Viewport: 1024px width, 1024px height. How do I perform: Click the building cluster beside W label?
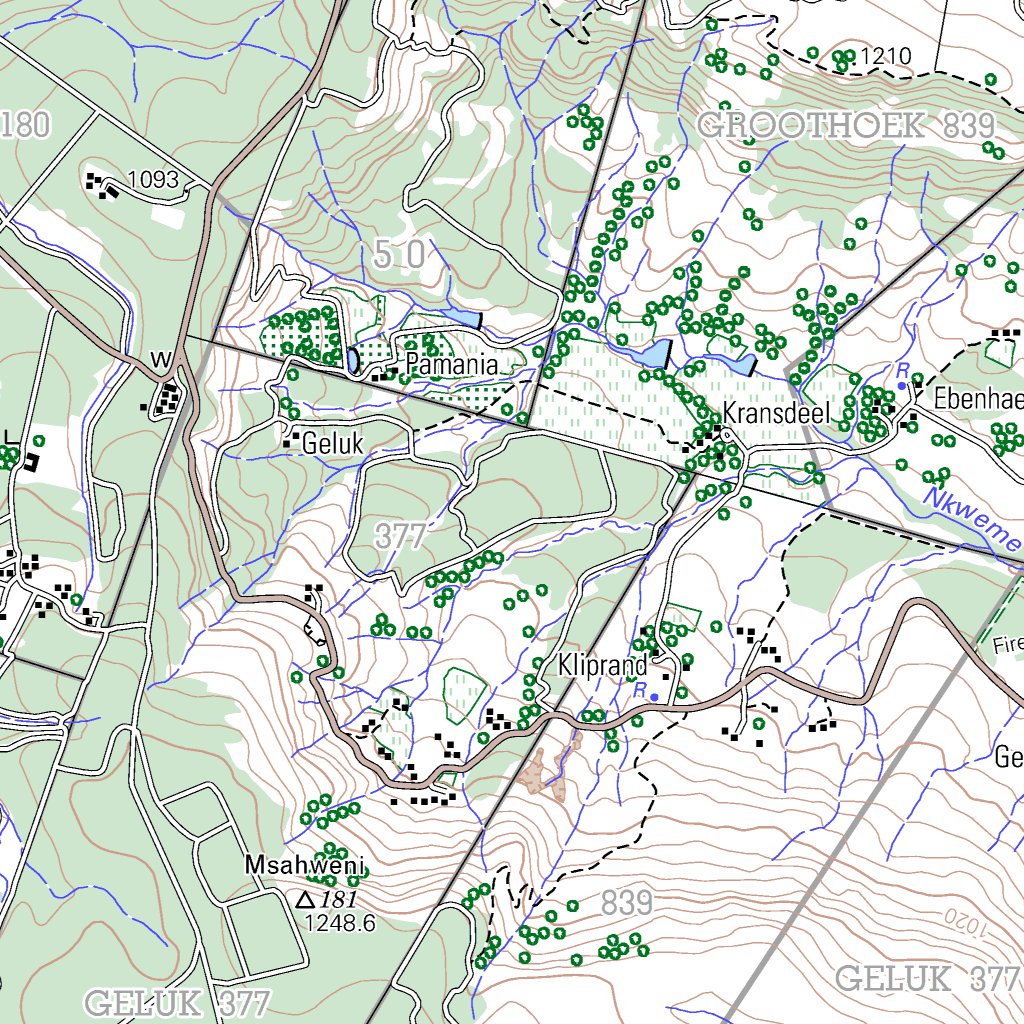pos(165,399)
